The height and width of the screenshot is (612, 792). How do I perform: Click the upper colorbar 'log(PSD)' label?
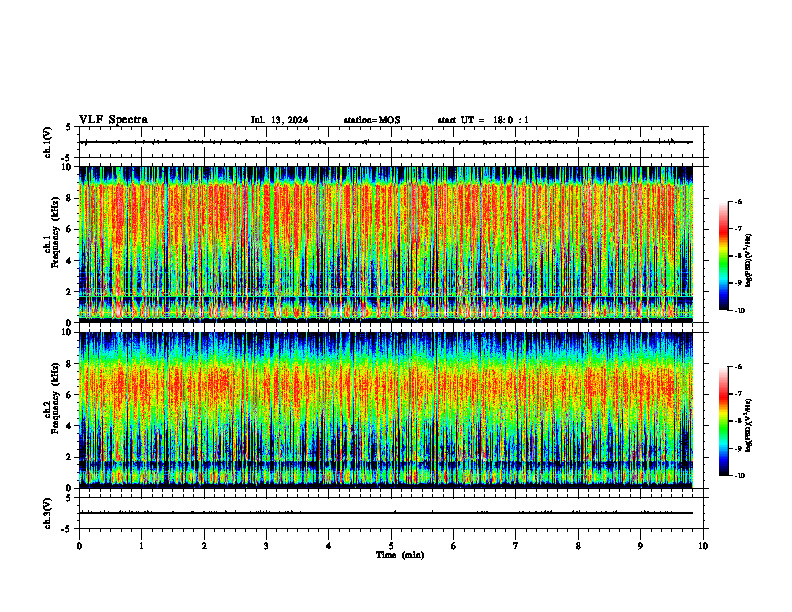click(x=749, y=260)
